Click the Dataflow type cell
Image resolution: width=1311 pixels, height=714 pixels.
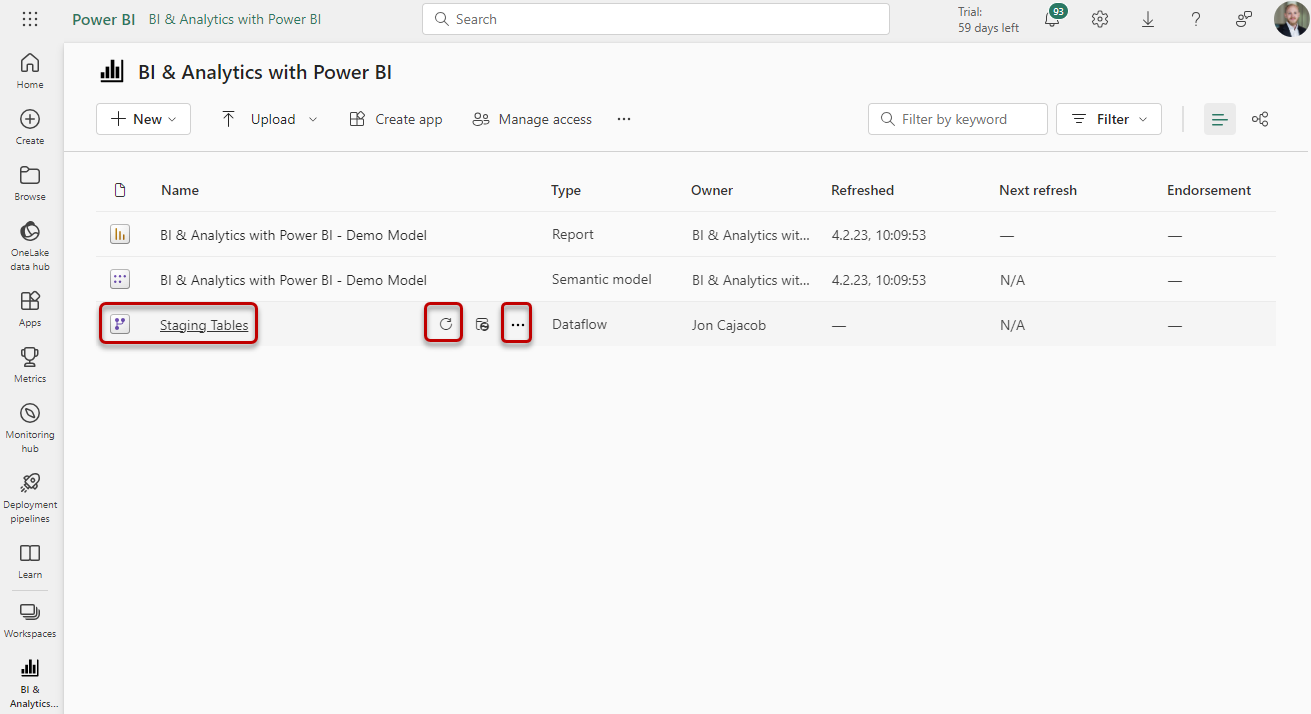pos(579,324)
